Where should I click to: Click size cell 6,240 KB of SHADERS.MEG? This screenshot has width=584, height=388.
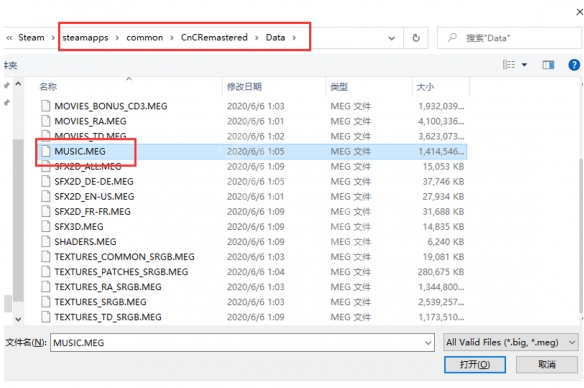445,242
